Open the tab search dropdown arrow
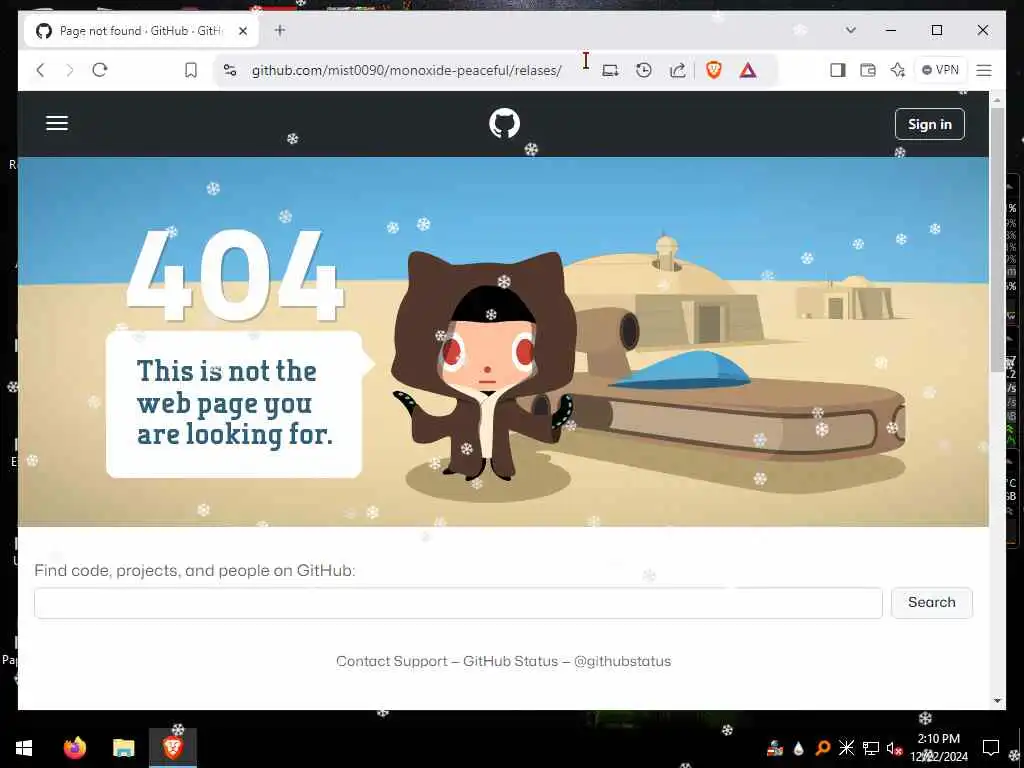 click(850, 30)
